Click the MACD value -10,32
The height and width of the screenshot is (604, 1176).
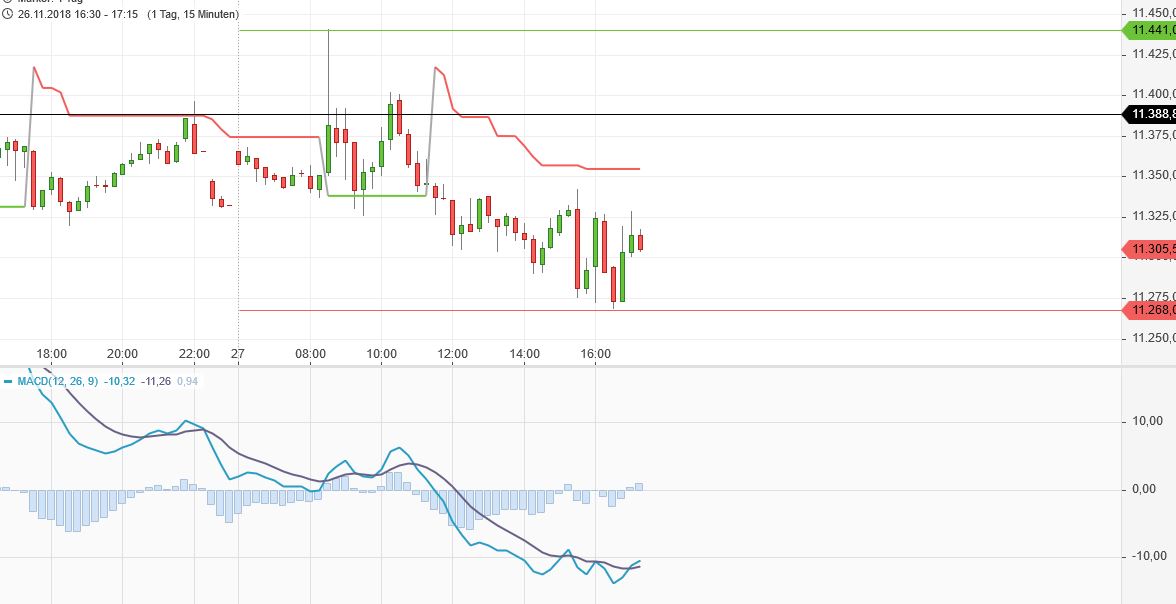(x=119, y=381)
